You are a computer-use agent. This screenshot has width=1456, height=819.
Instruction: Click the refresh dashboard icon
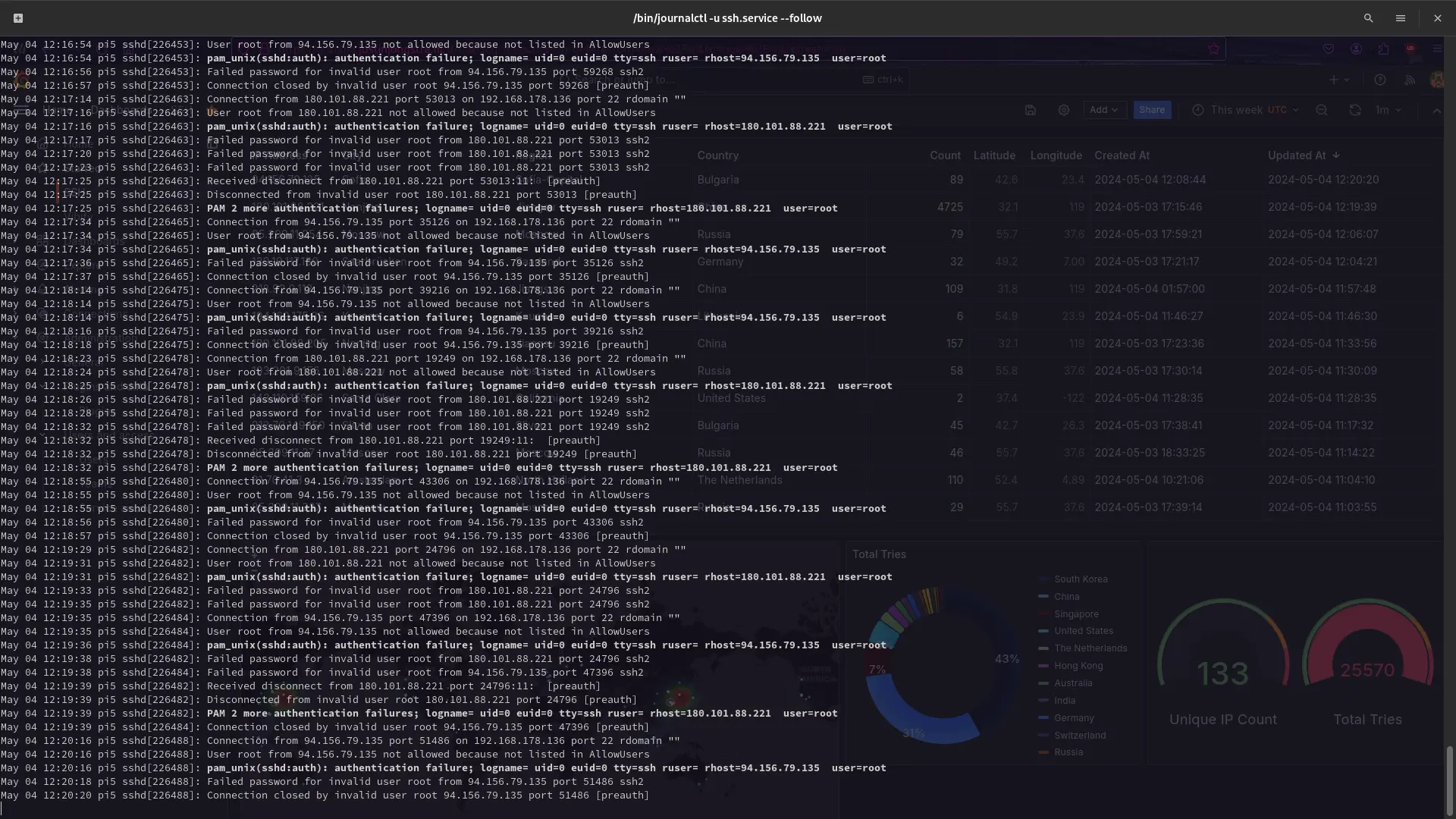click(x=1354, y=110)
